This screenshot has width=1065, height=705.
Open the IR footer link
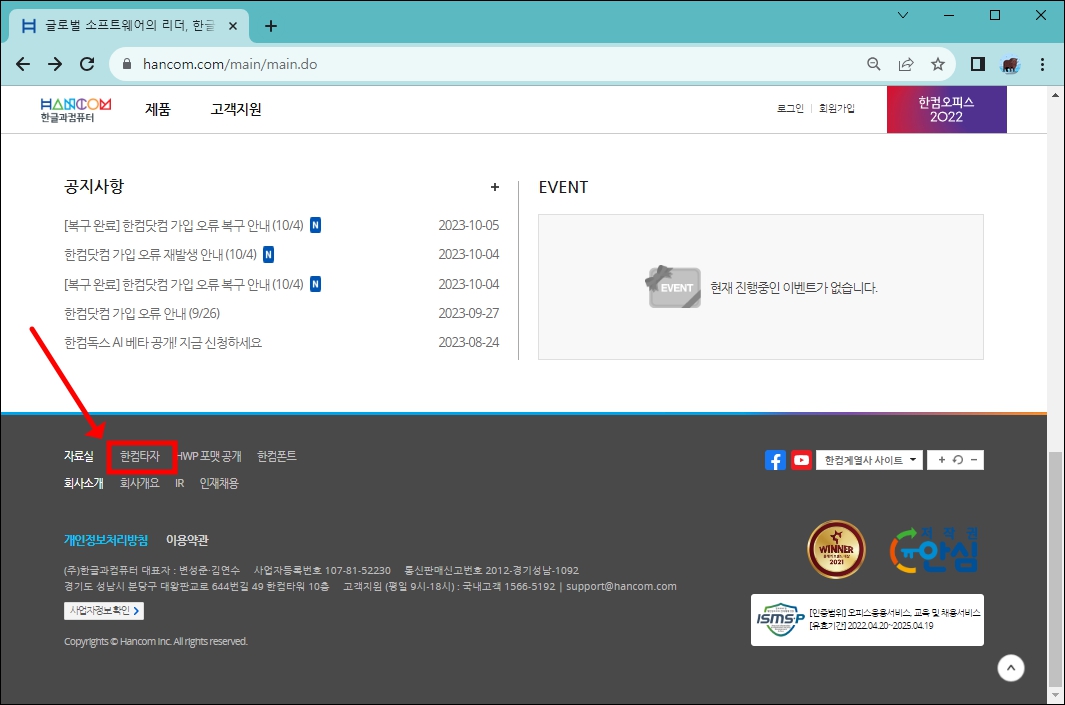coord(179,483)
